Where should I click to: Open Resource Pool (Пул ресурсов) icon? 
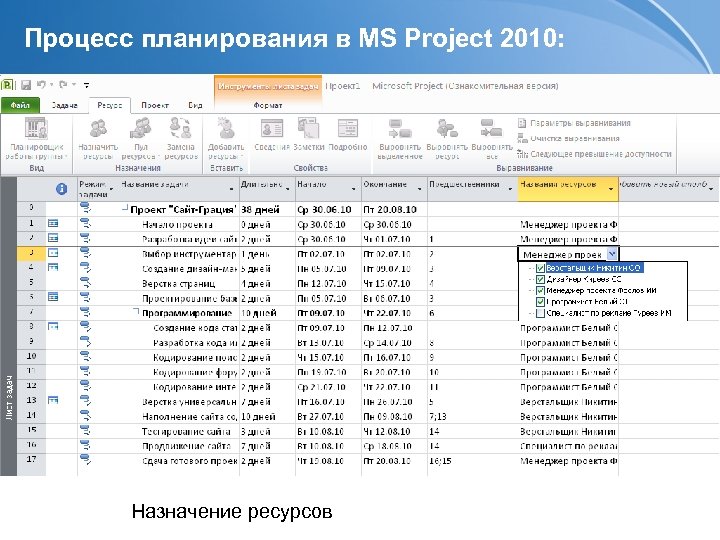pyautogui.click(x=141, y=128)
